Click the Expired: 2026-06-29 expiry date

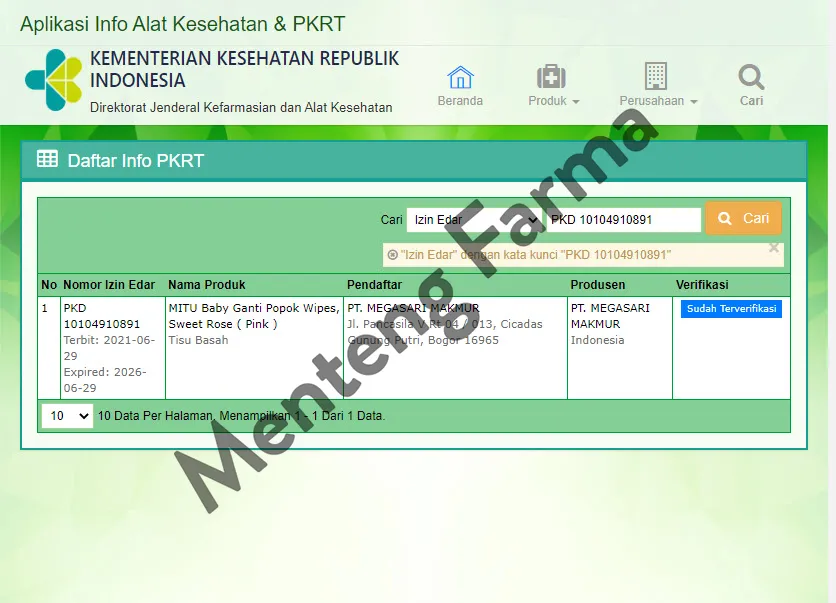tap(105, 380)
